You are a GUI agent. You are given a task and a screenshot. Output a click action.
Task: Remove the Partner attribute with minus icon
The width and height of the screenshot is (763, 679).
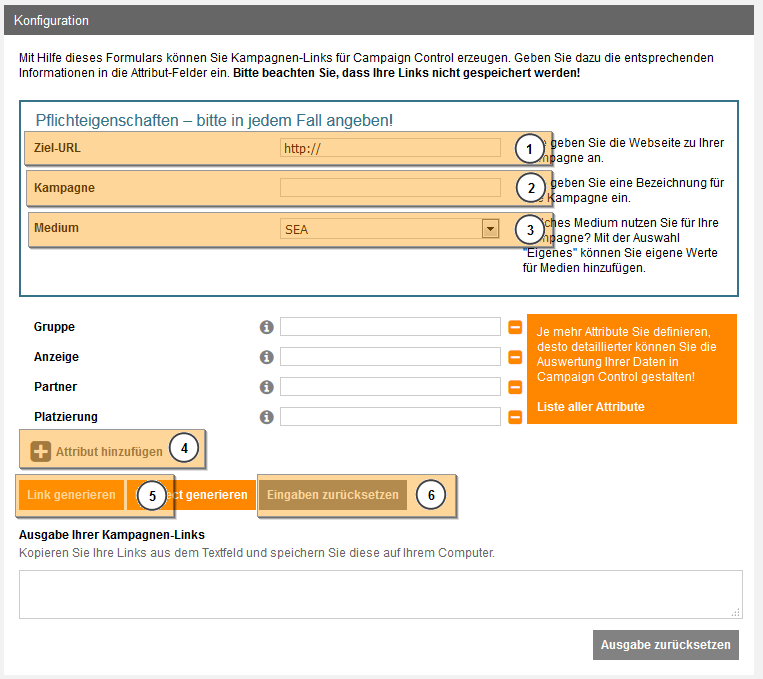click(x=515, y=387)
